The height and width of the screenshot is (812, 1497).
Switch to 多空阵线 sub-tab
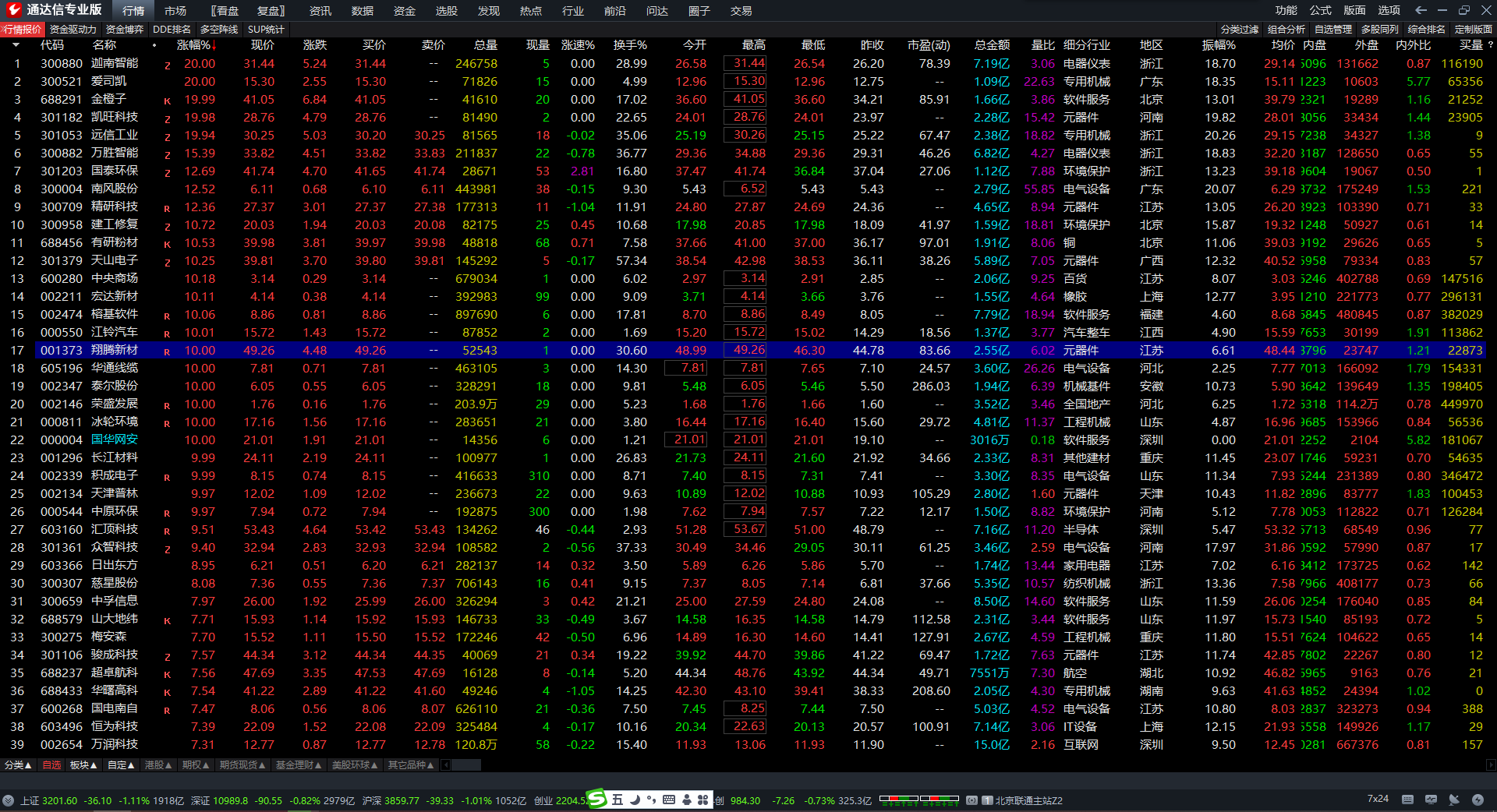coord(219,30)
